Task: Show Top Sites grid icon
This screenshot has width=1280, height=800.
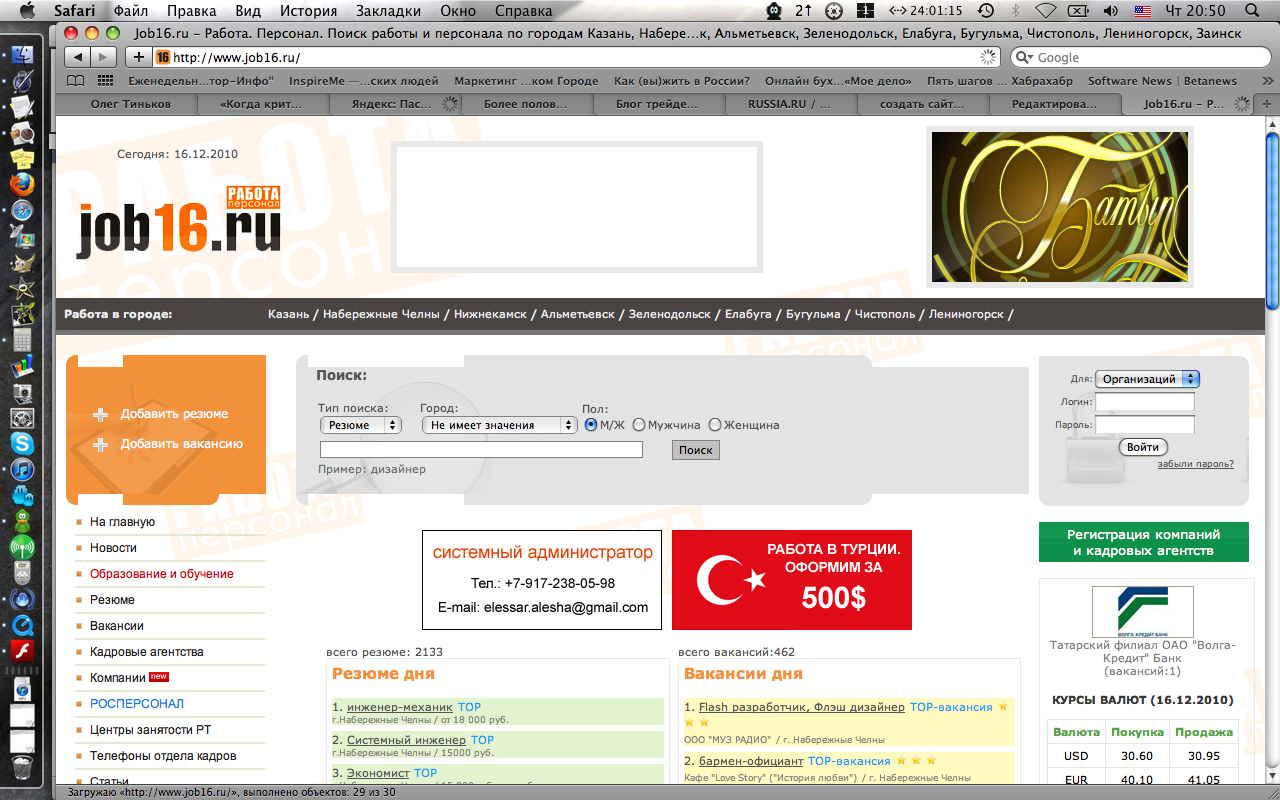Action: pyautogui.click(x=105, y=81)
